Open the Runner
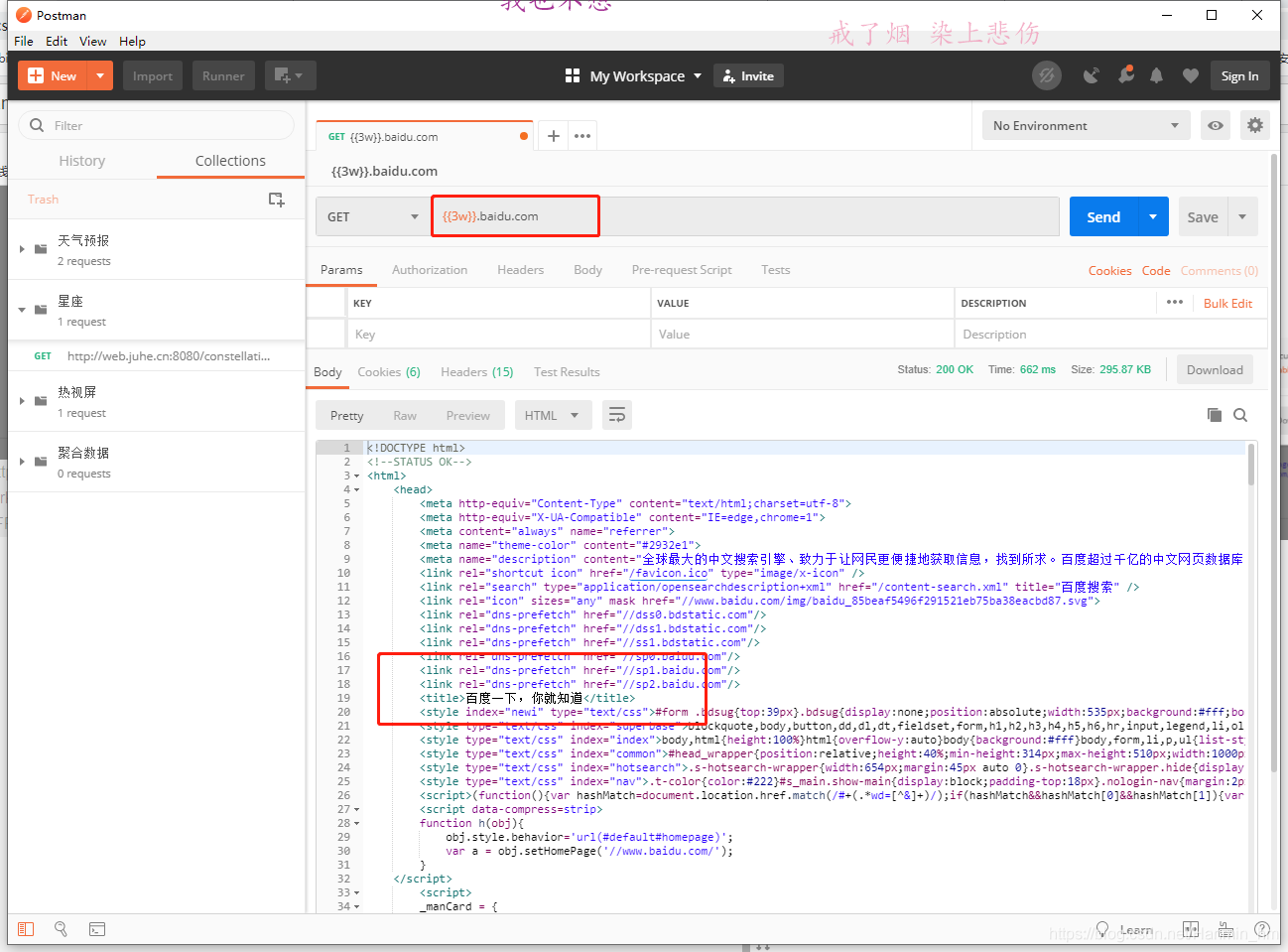 tap(223, 75)
